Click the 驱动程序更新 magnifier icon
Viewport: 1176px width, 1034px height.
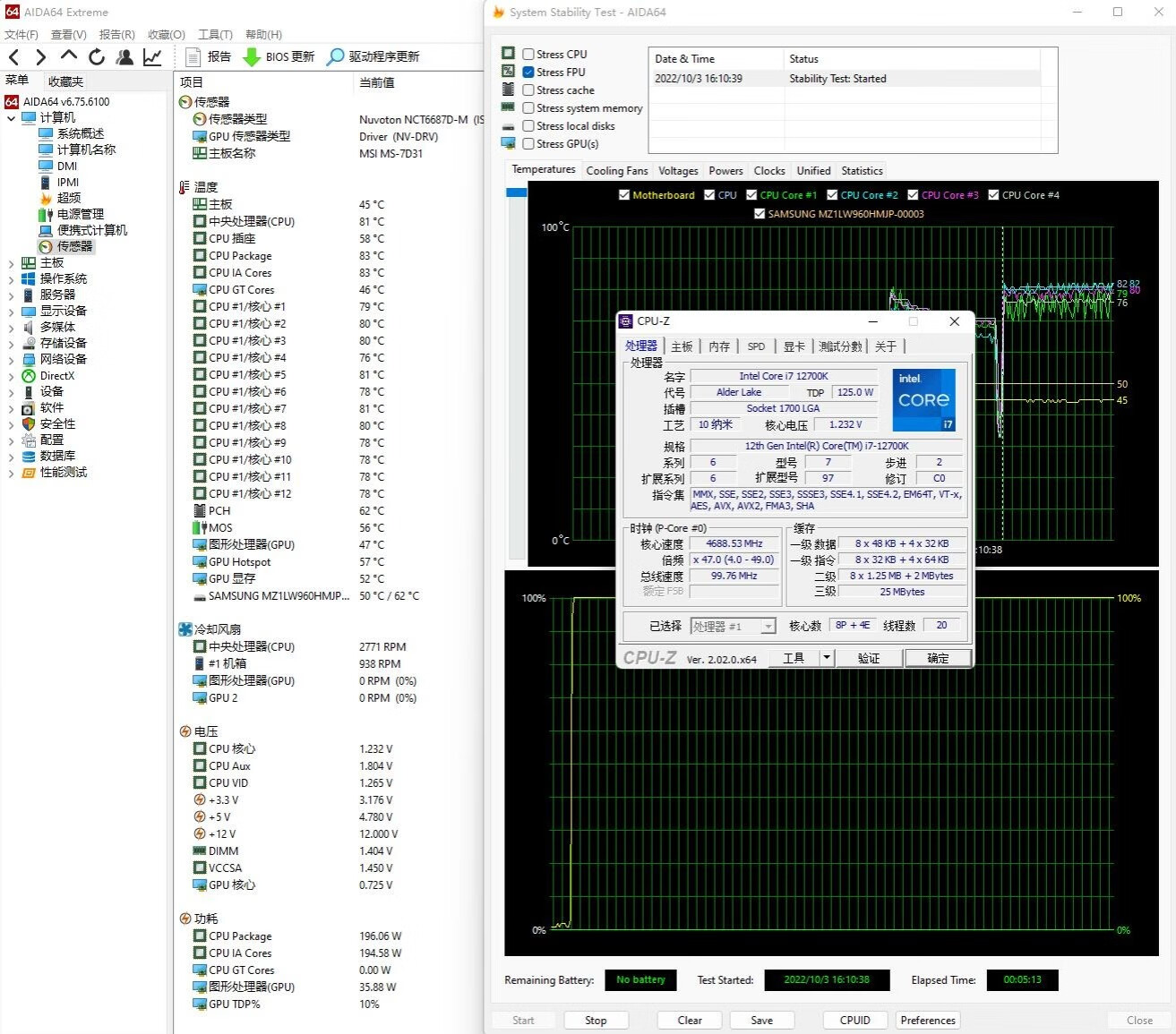(335, 57)
